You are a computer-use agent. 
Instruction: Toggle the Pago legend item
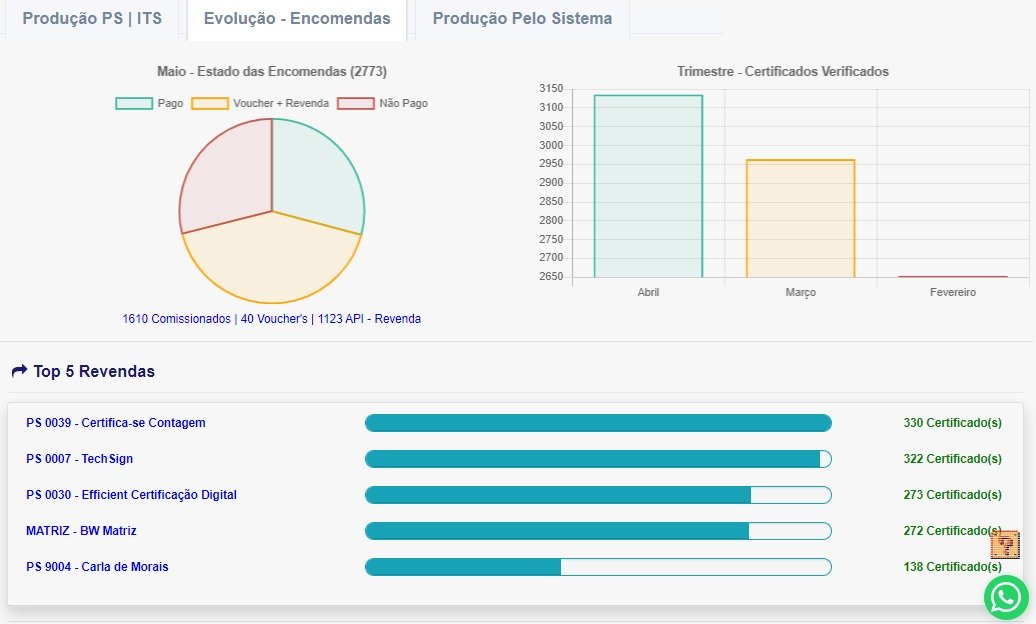150,103
